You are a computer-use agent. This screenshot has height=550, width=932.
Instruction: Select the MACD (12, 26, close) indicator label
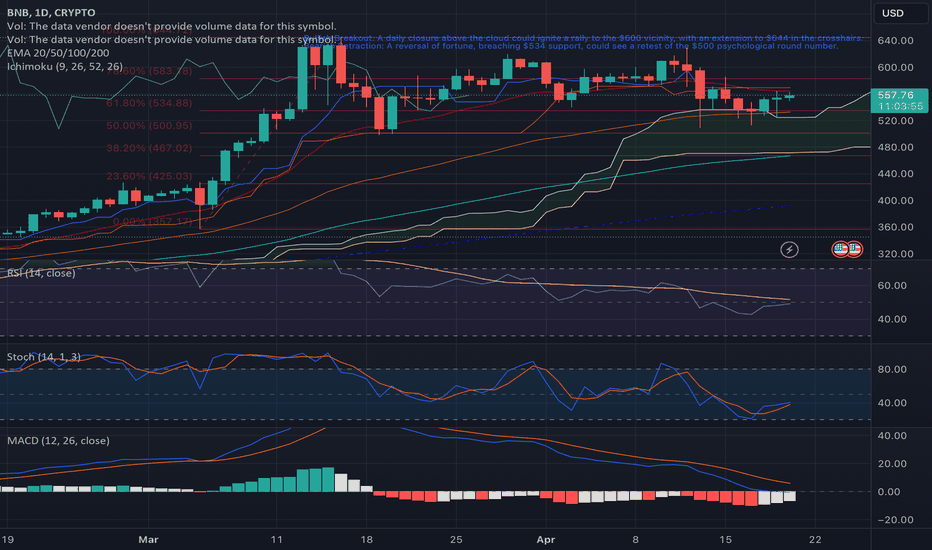[x=58, y=441]
